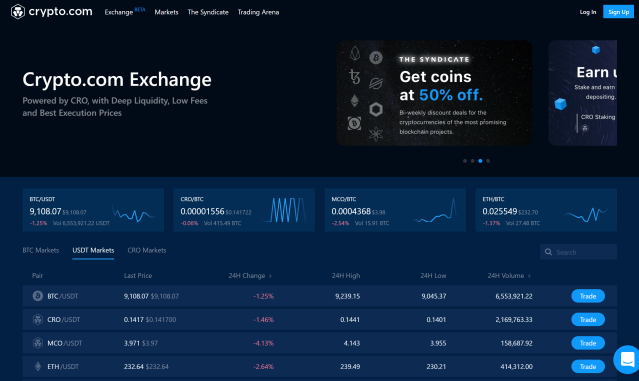Click the BTC coin icon in BTC/USDT row
Image resolution: width=639 pixels, height=381 pixels.
pos(38,296)
